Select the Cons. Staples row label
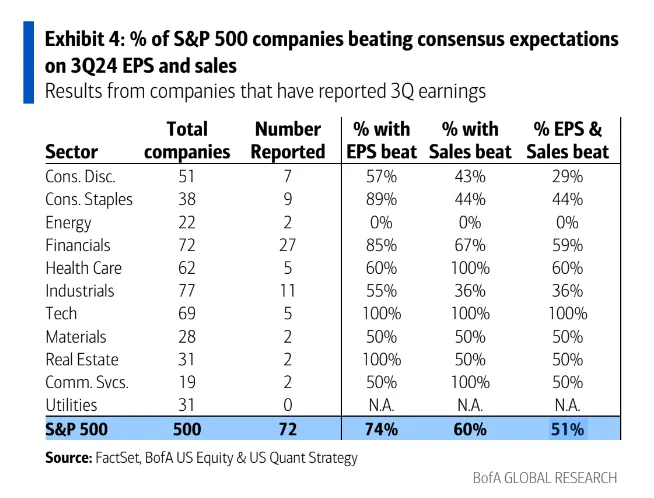Image resolution: width=654 pixels, height=498 pixels. [x=89, y=199]
